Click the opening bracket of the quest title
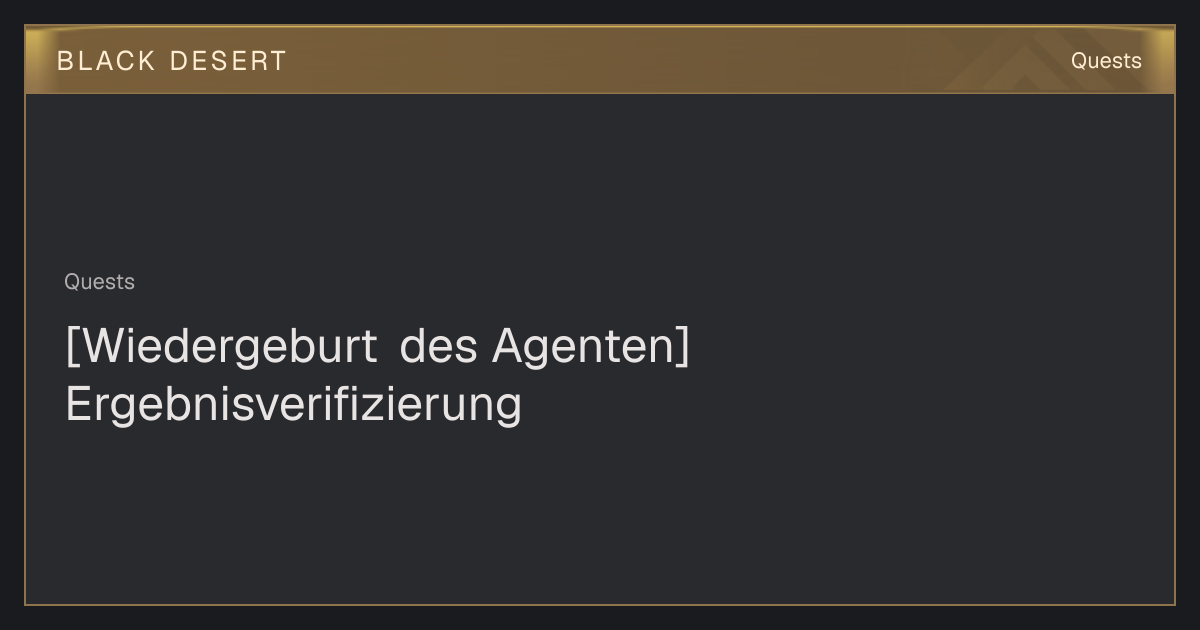1200x630 pixels. coord(71,347)
